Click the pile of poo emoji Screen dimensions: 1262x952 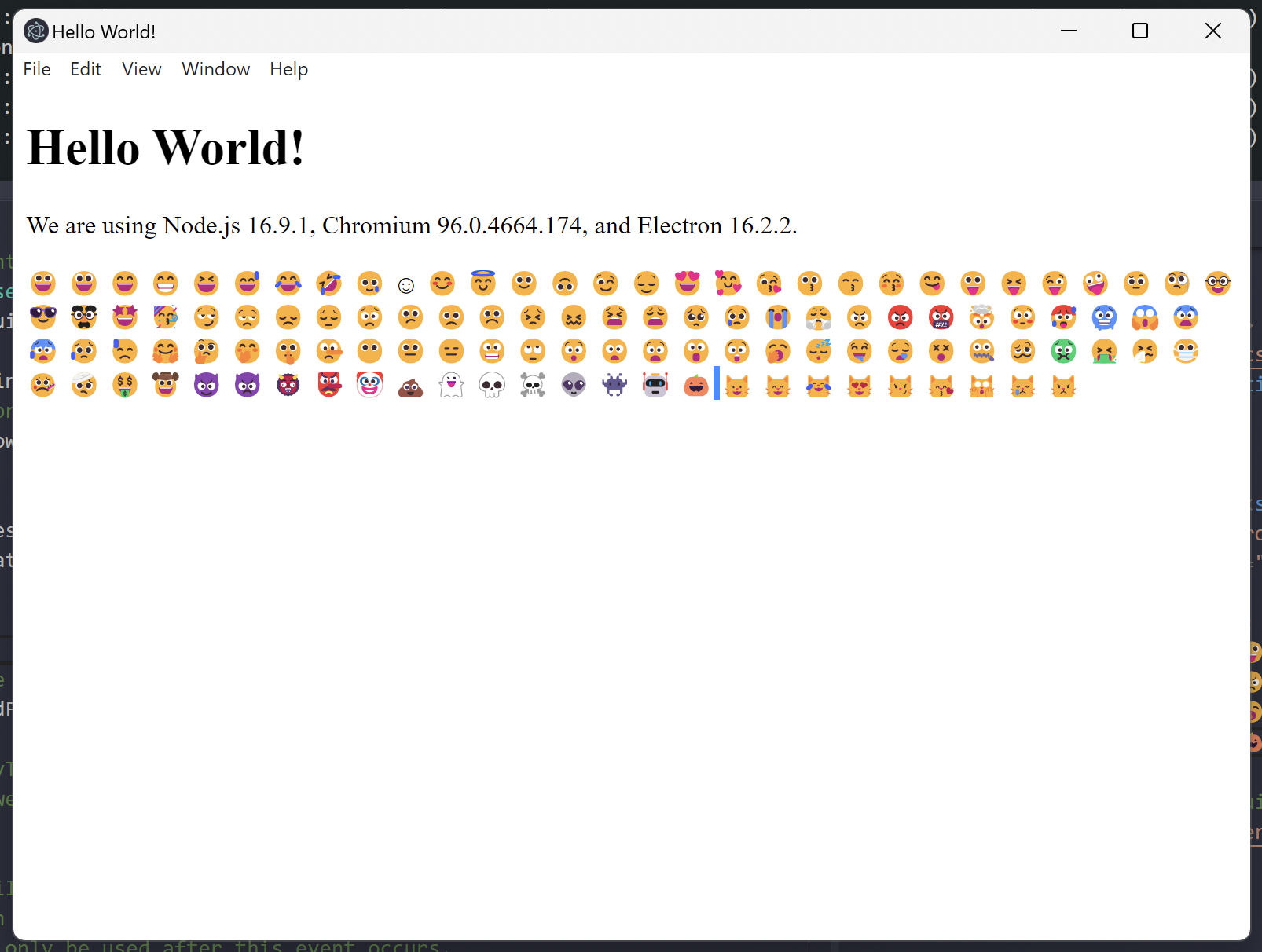tap(410, 386)
